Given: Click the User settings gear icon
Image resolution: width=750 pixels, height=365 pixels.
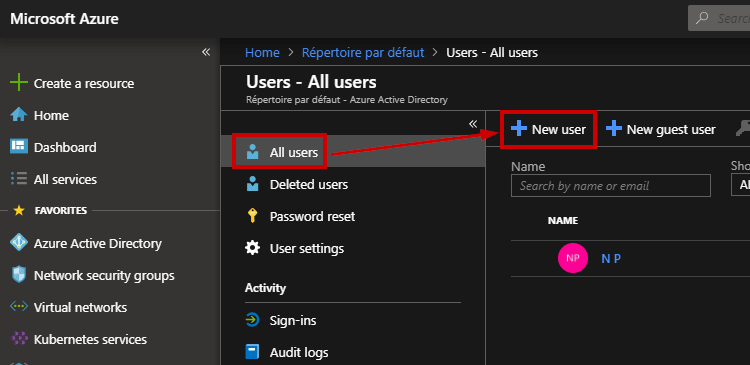Looking at the screenshot, I should [x=252, y=248].
